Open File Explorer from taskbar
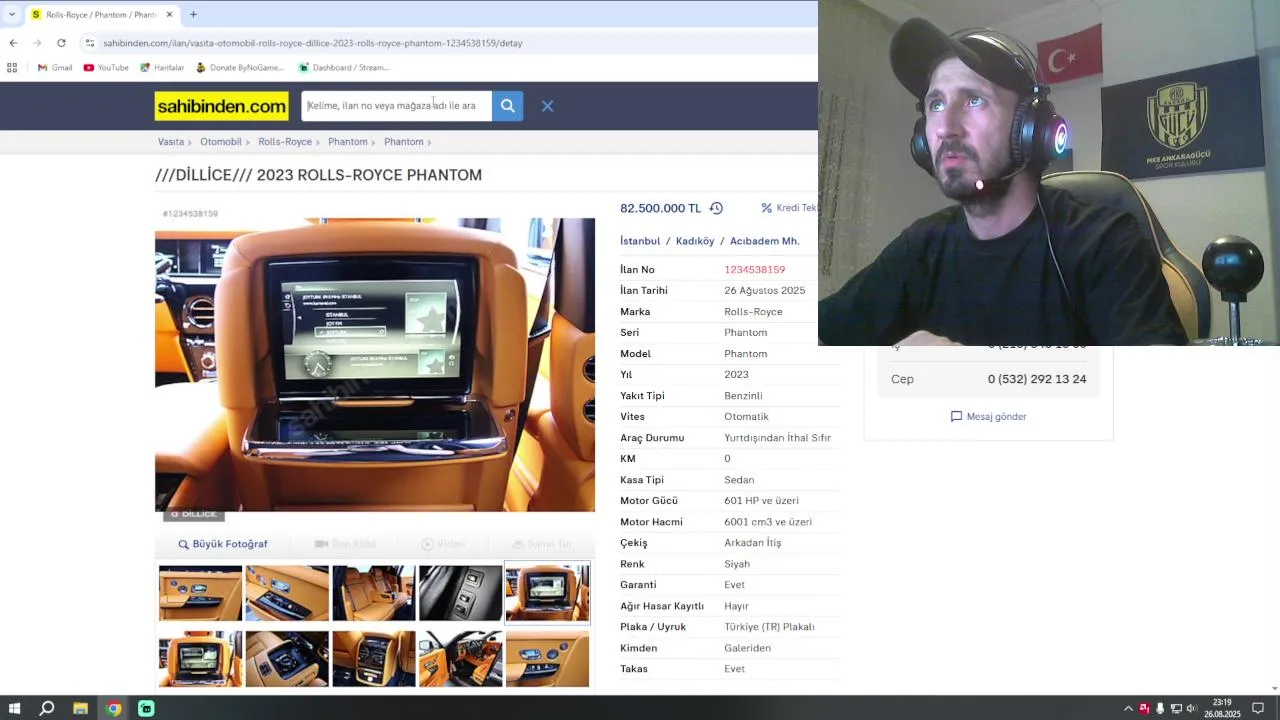Image resolution: width=1280 pixels, height=720 pixels. click(80, 708)
